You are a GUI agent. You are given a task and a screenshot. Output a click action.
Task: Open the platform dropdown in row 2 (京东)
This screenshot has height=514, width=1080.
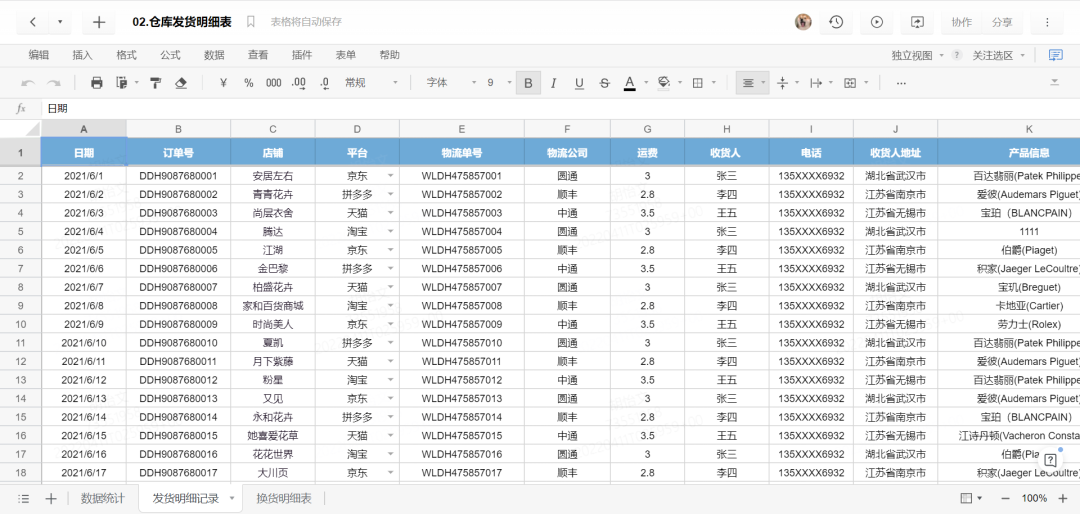click(391, 176)
